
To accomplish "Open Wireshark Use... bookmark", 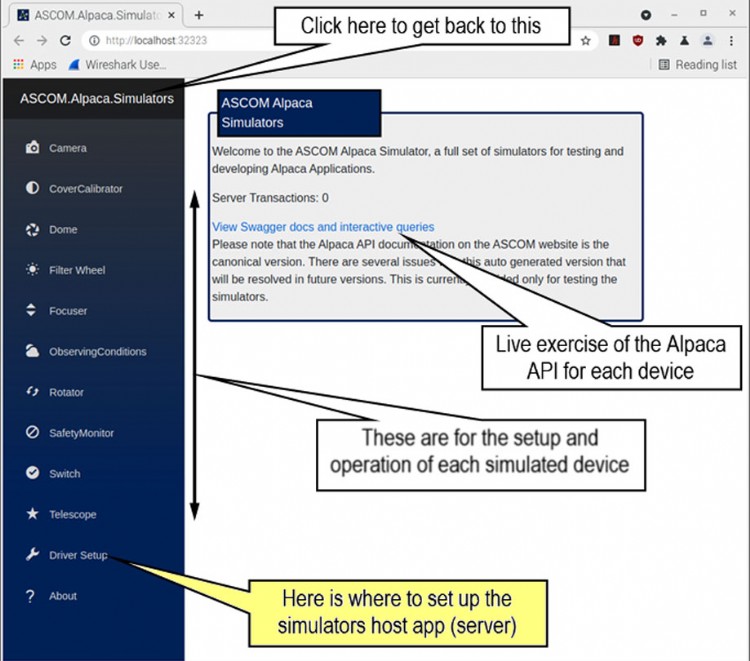I will [117, 65].
